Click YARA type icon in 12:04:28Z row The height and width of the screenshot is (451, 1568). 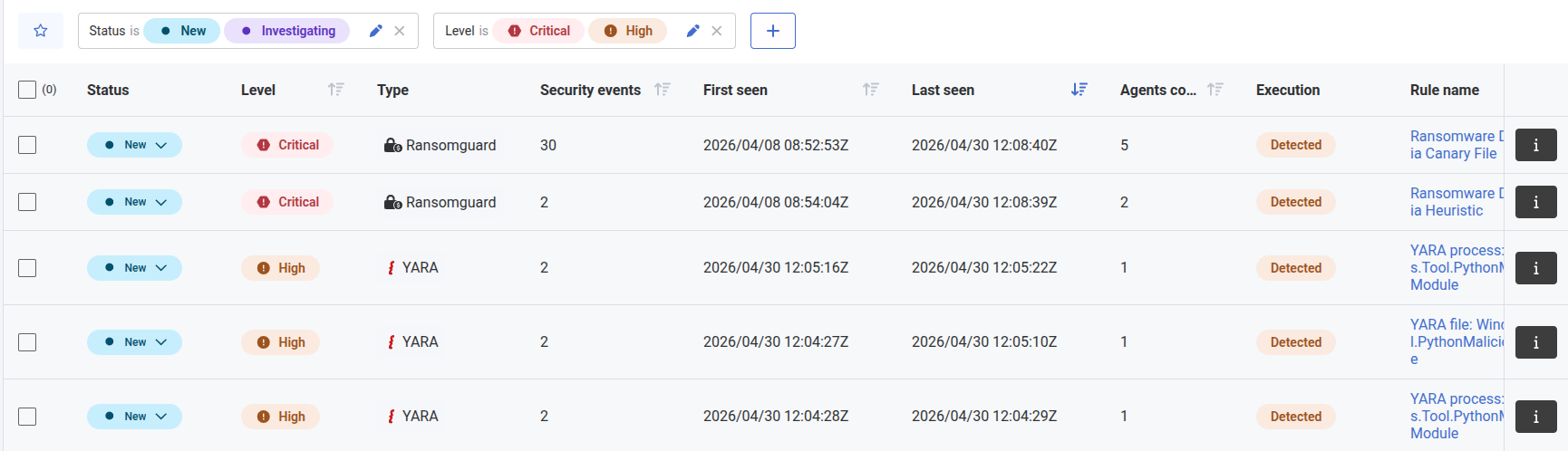tap(391, 417)
